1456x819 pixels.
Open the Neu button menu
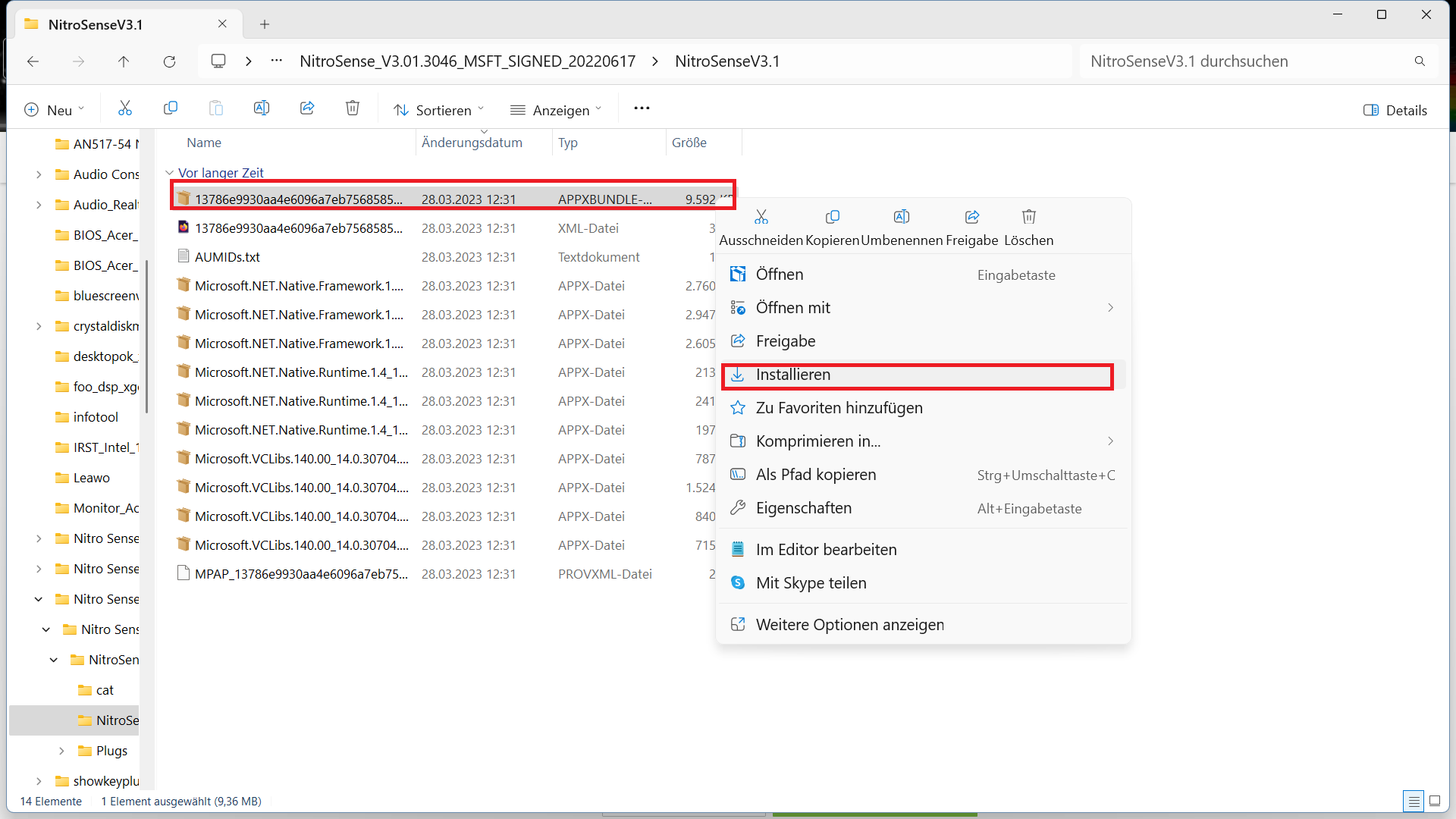(54, 110)
